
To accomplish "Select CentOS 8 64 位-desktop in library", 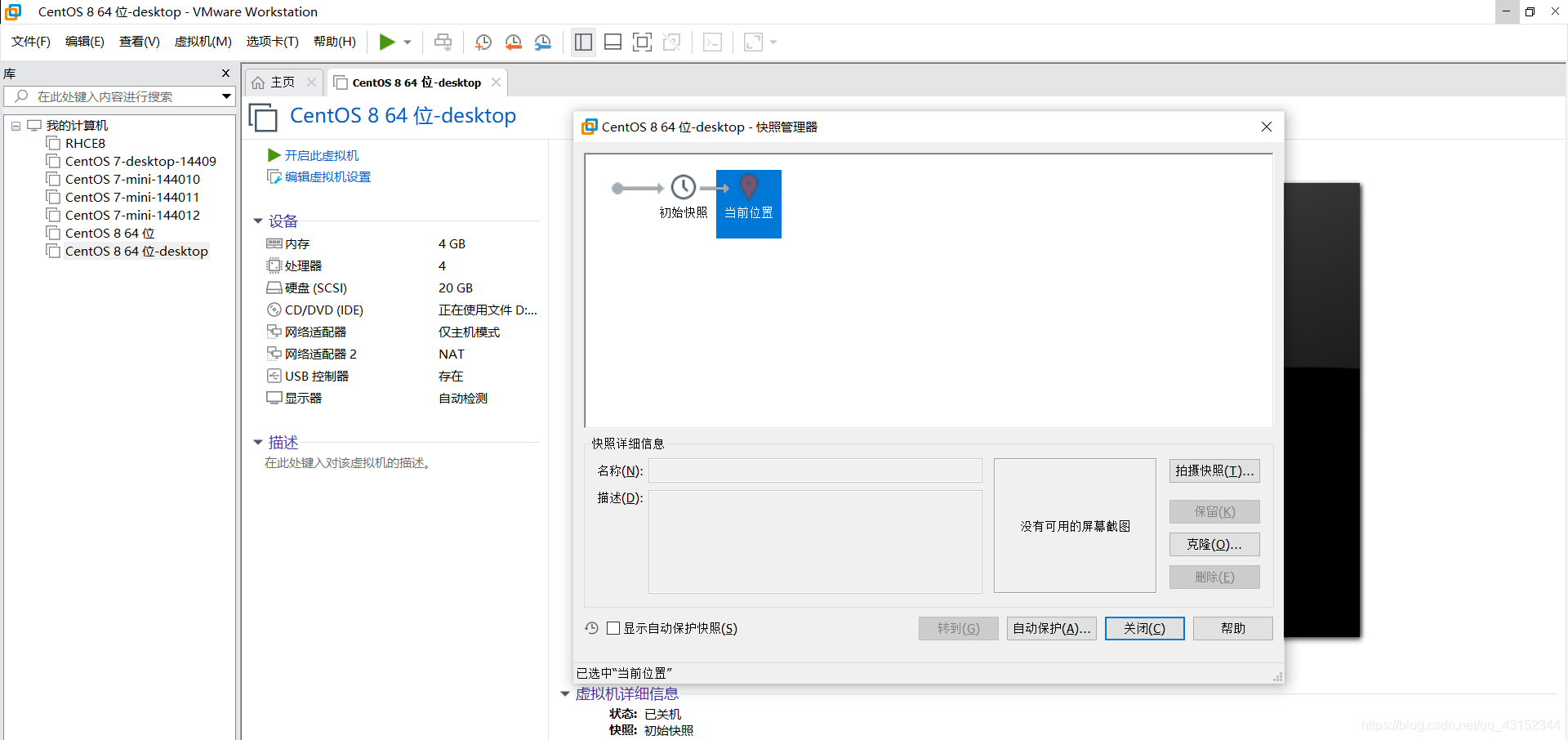I will (136, 251).
